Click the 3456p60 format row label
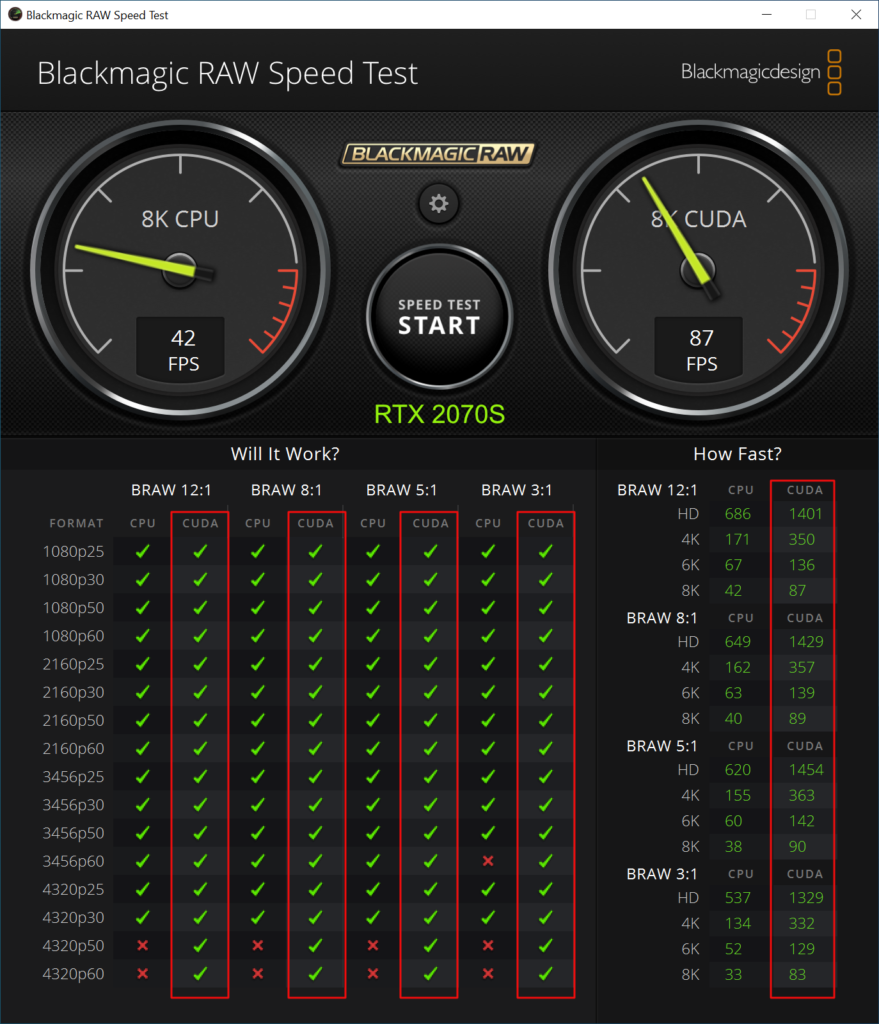 tap(73, 861)
